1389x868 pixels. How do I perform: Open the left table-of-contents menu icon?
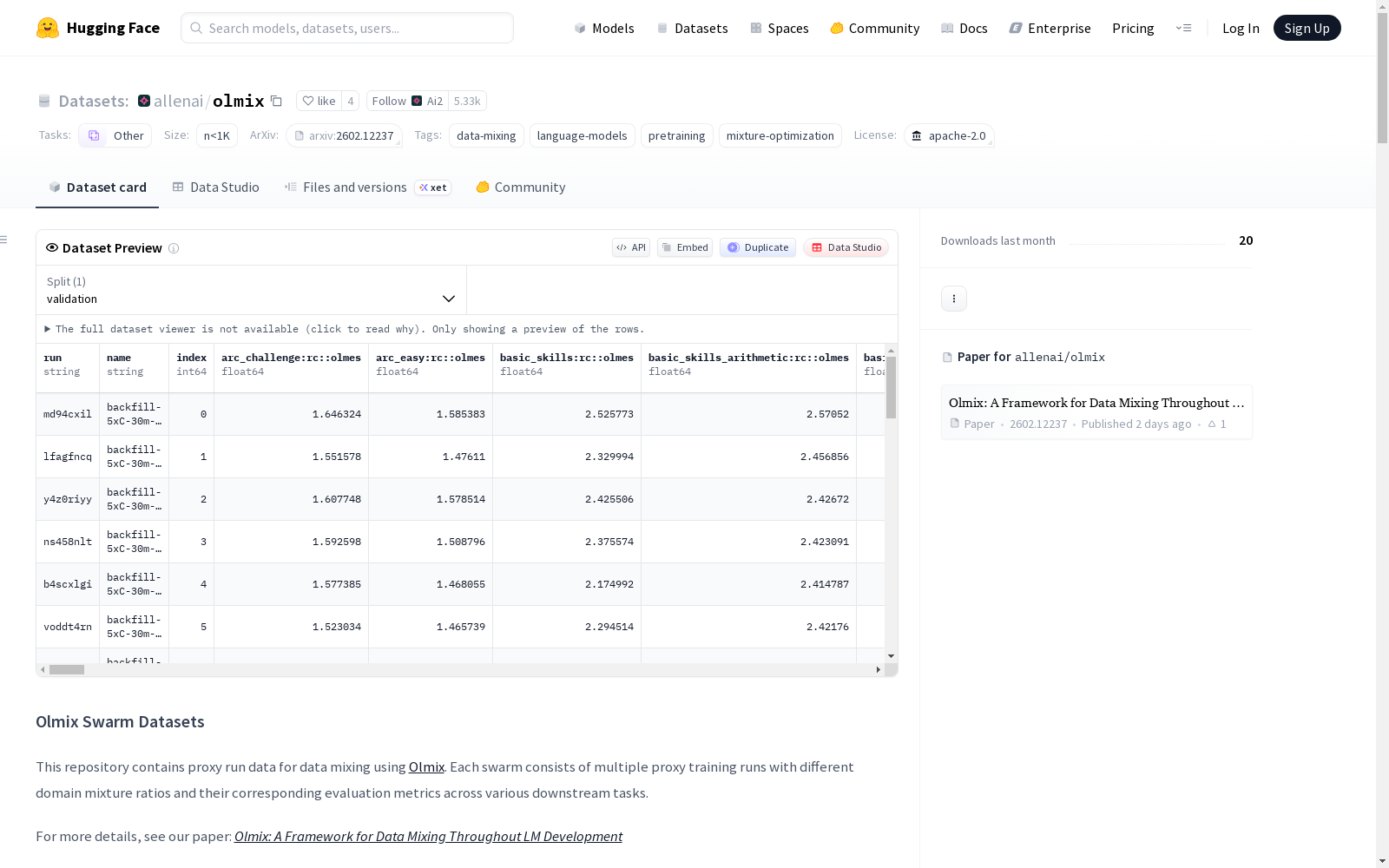pos(4,240)
